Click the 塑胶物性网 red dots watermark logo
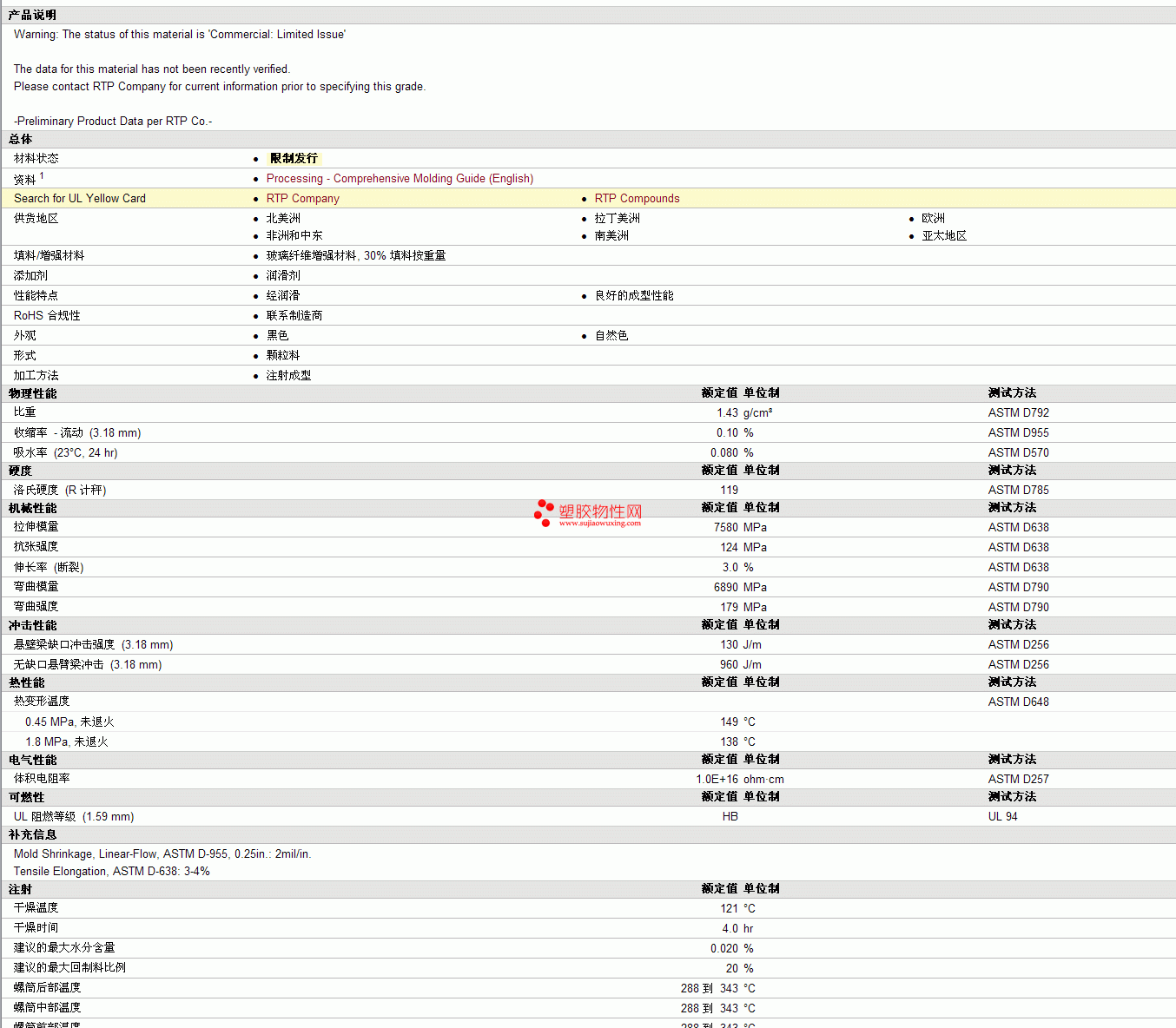Screen dimensions: 1176x1028 click(x=544, y=513)
